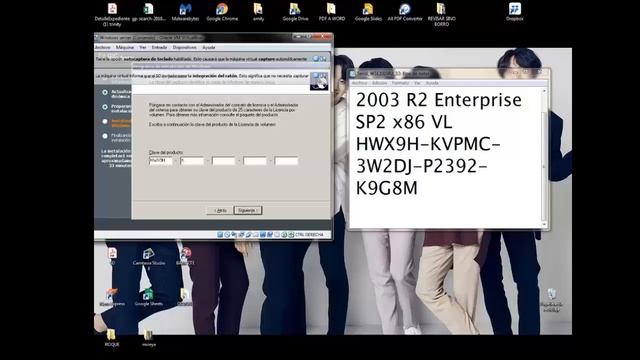This screenshot has width=640, height=360.
Task: Open the Malwarebytes desktop shortcut
Action: coord(185,12)
